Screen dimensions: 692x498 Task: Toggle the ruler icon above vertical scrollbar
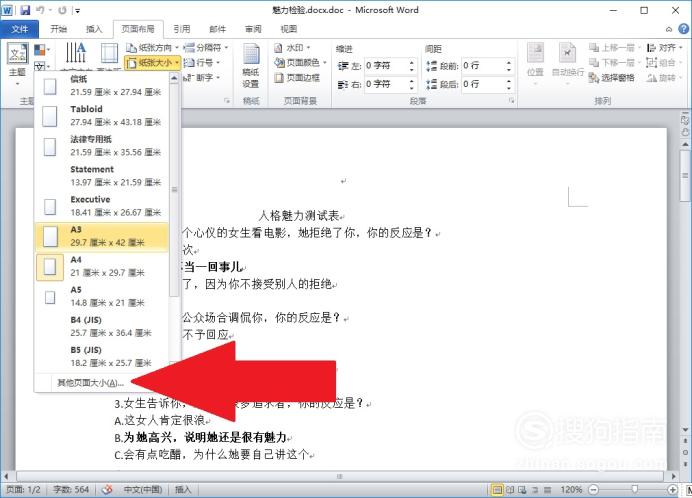pyautogui.click(x=685, y=120)
